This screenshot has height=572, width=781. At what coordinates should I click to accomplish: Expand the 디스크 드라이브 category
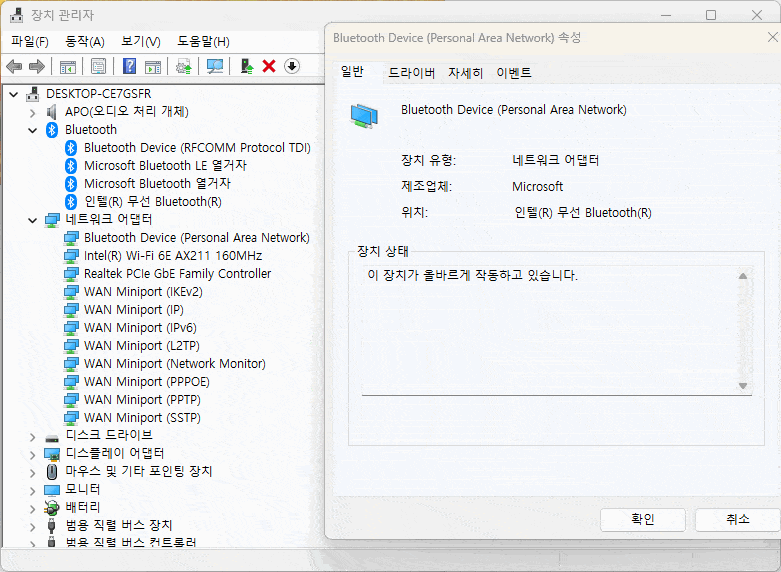(33, 436)
